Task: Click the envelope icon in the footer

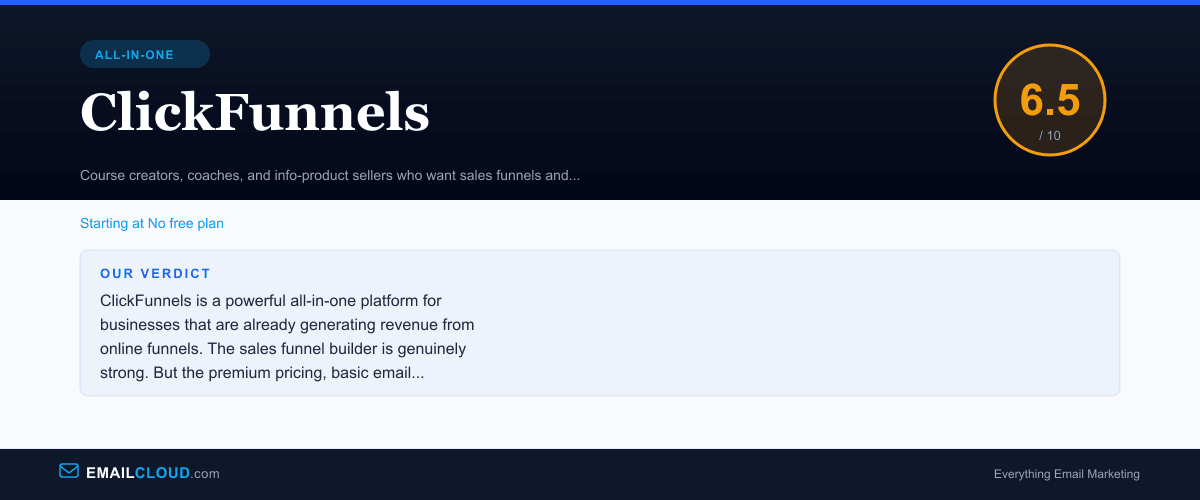Action: point(69,471)
